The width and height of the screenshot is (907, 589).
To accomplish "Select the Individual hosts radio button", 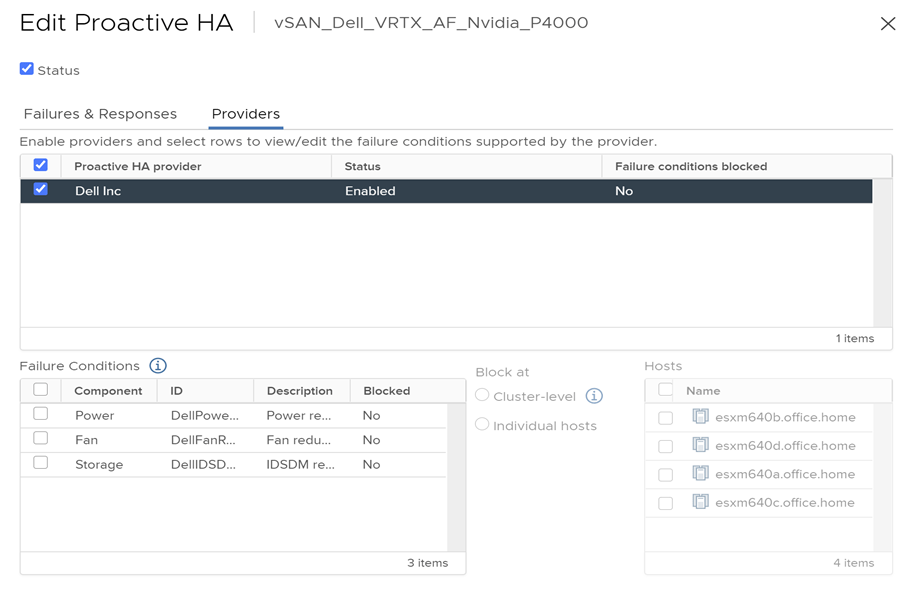I will (482, 424).
